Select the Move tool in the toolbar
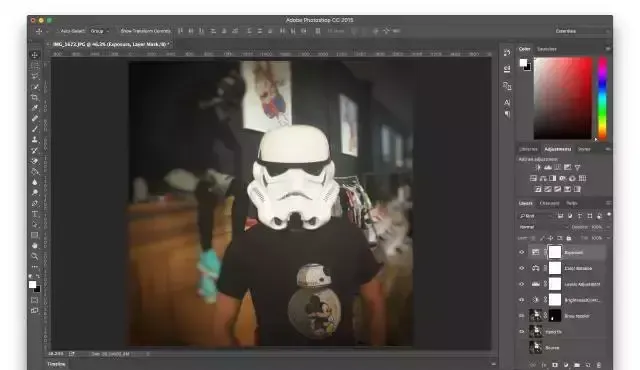 tap(35, 55)
